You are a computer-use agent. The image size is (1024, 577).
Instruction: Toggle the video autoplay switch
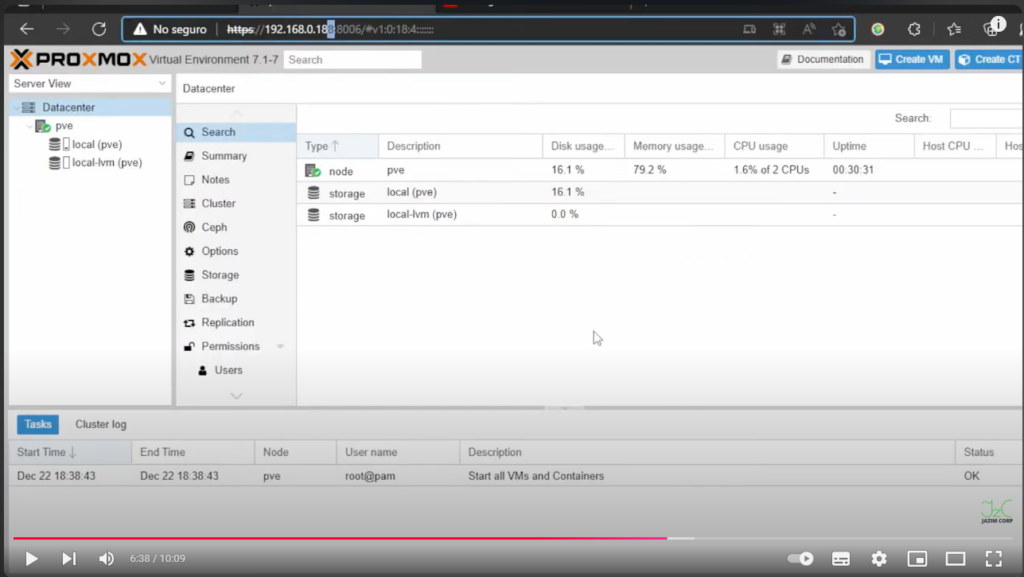click(x=801, y=558)
